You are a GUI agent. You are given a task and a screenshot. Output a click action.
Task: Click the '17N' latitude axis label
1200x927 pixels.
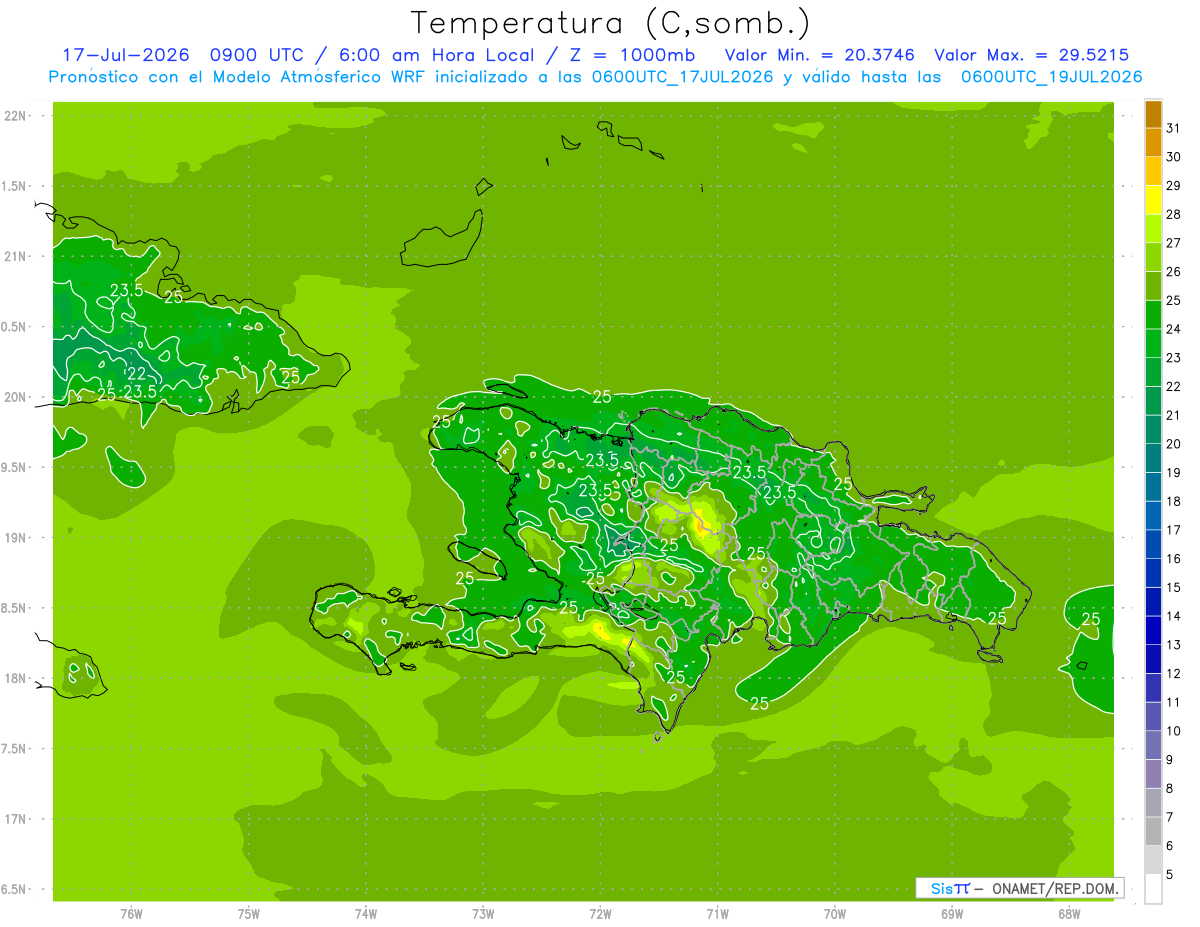[16, 819]
